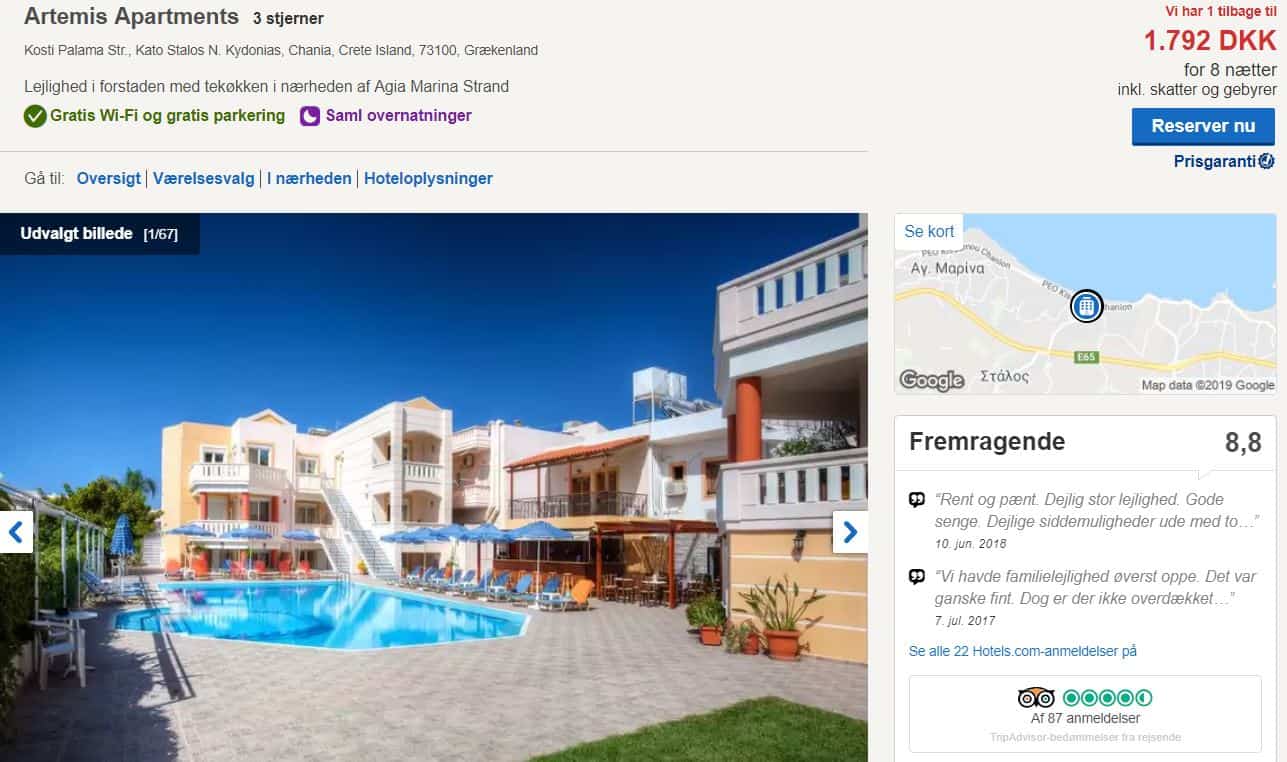Open the I nærheden section link
Screen dimensions: 1287x762
pyautogui.click(x=309, y=178)
